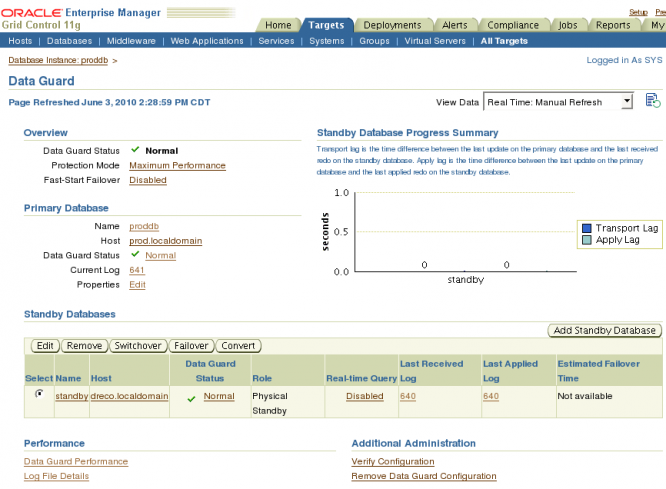Click standby row Normal status link
This screenshot has width=666, height=489.
[219, 396]
